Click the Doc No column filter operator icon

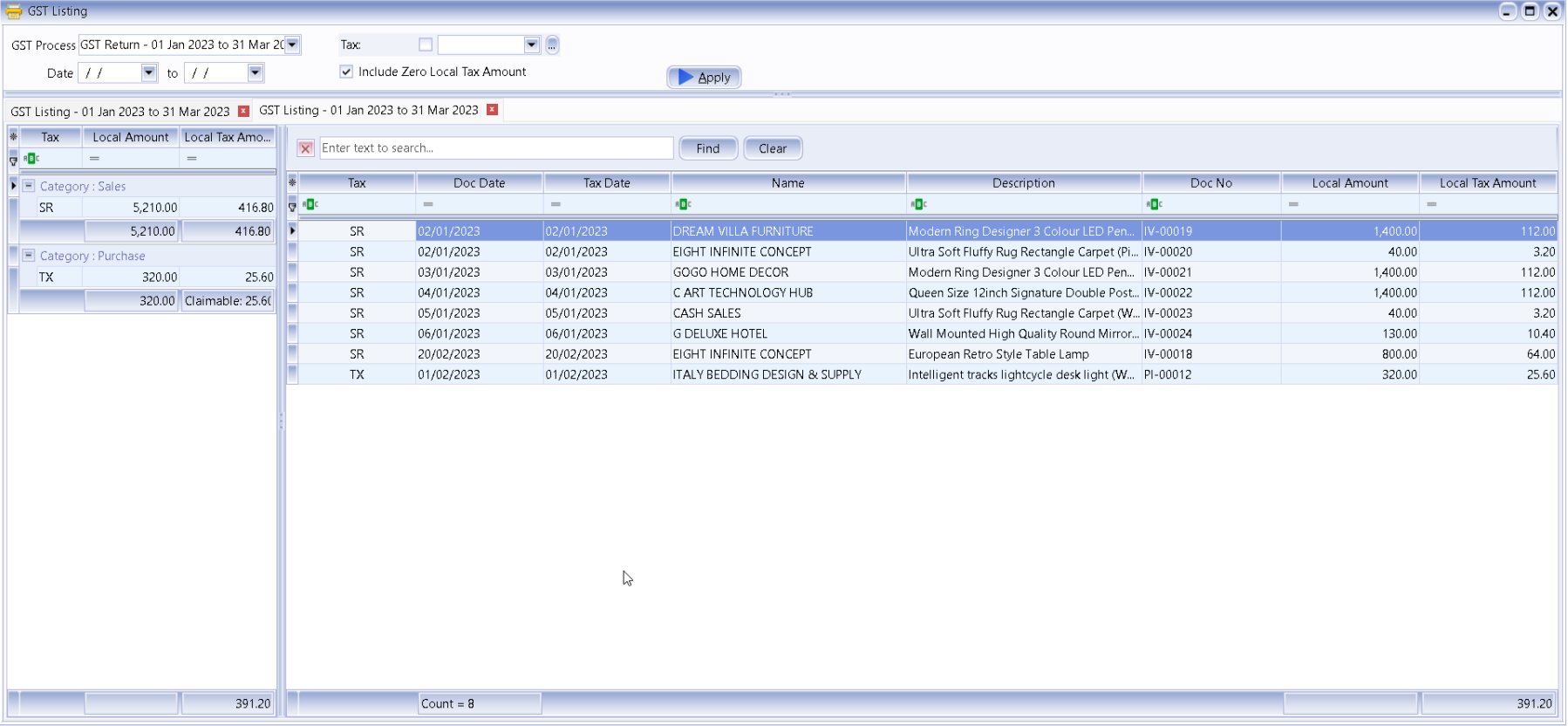tap(1154, 204)
